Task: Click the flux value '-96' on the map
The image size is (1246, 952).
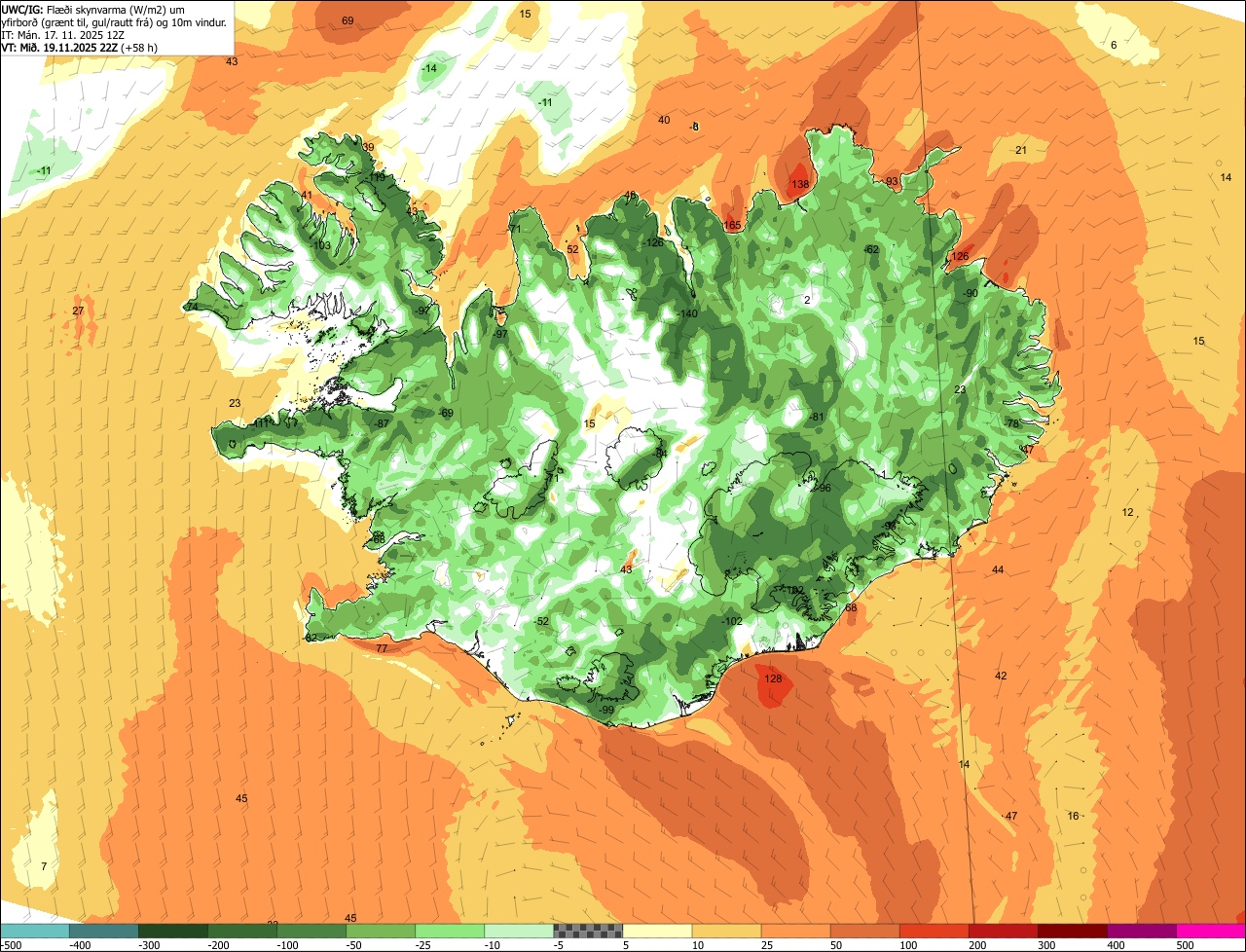Action: tap(823, 489)
